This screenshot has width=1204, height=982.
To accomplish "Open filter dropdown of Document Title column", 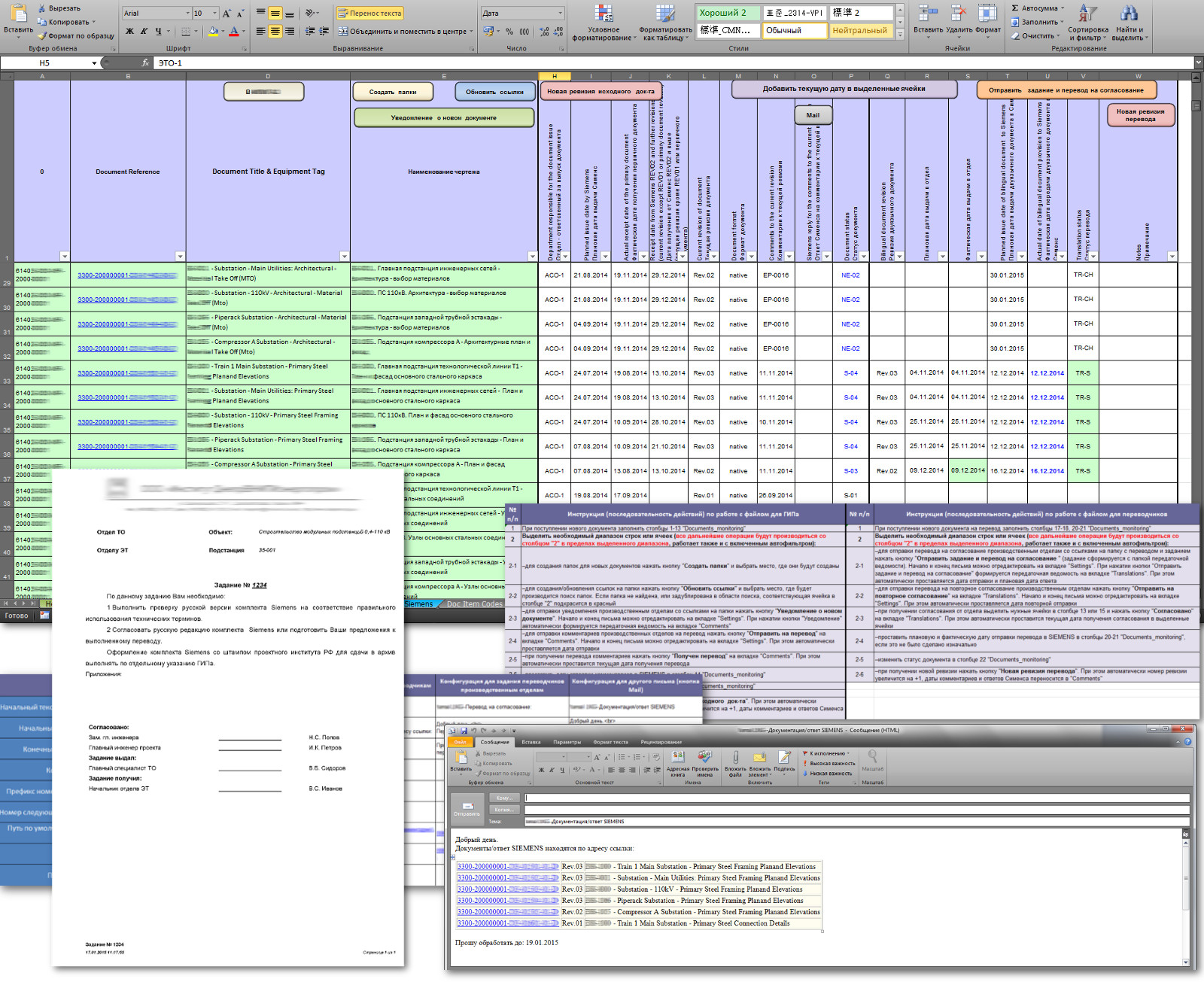I will coord(344,257).
